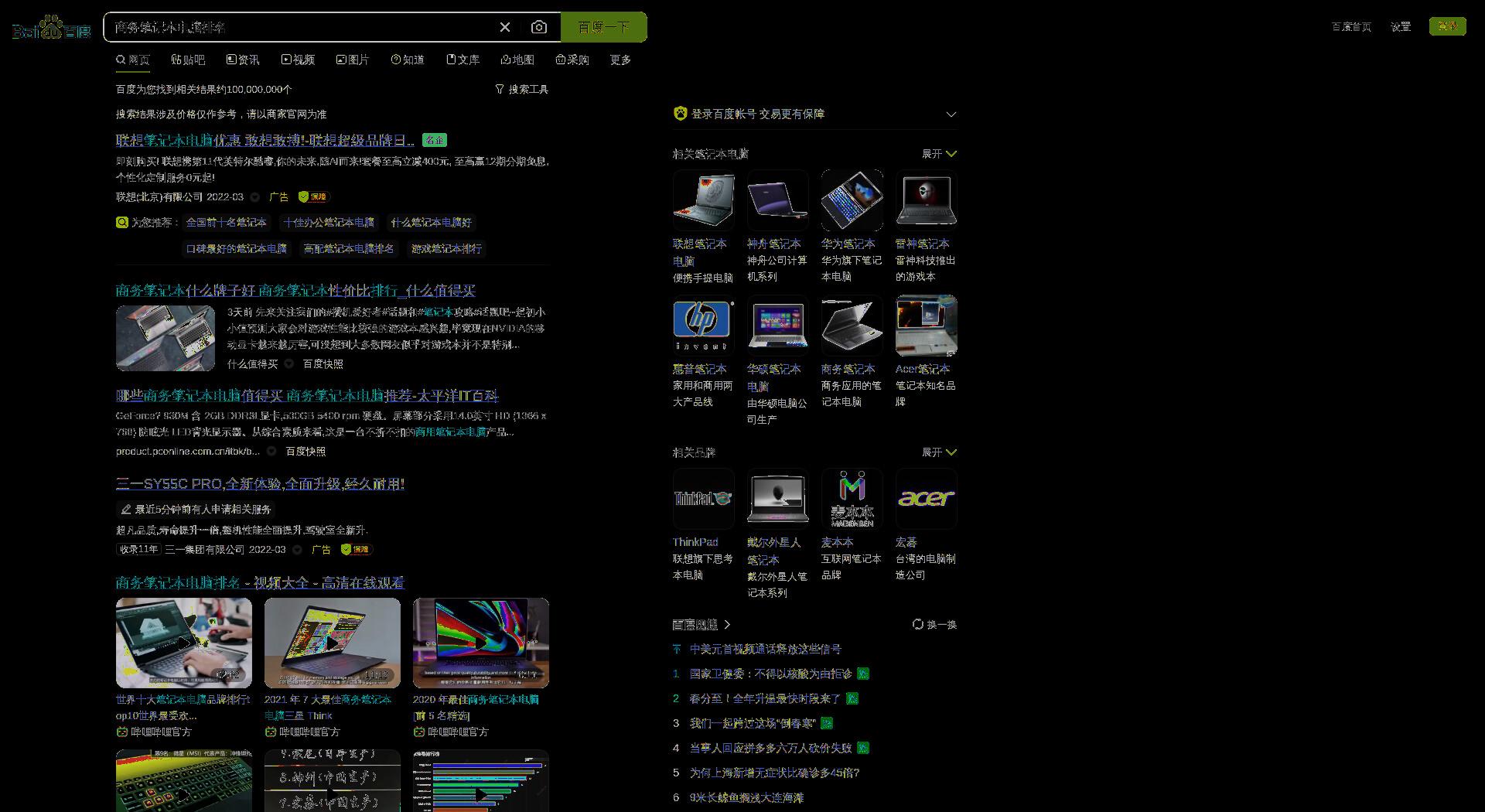This screenshot has width=1485, height=812.
Task: Expand 登录百度帐号 notice chevron
Action: click(951, 114)
